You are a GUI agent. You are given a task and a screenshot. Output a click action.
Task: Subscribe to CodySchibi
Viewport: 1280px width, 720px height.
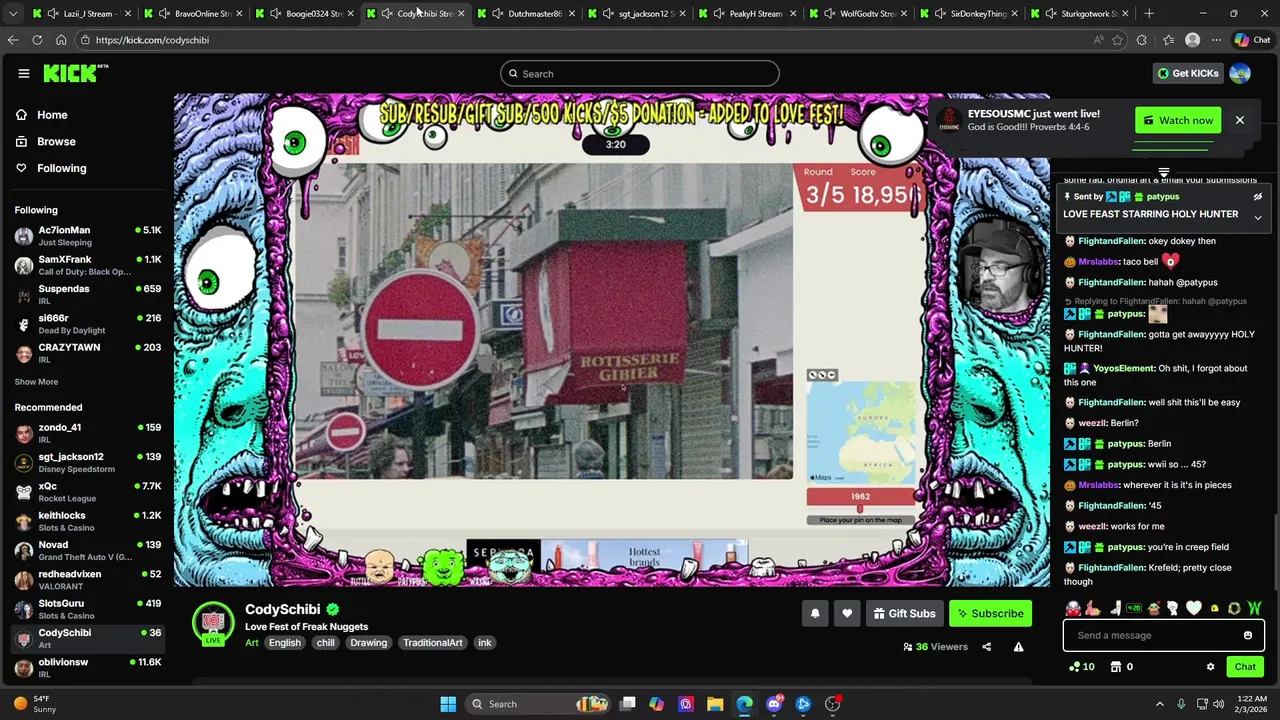(x=990, y=613)
